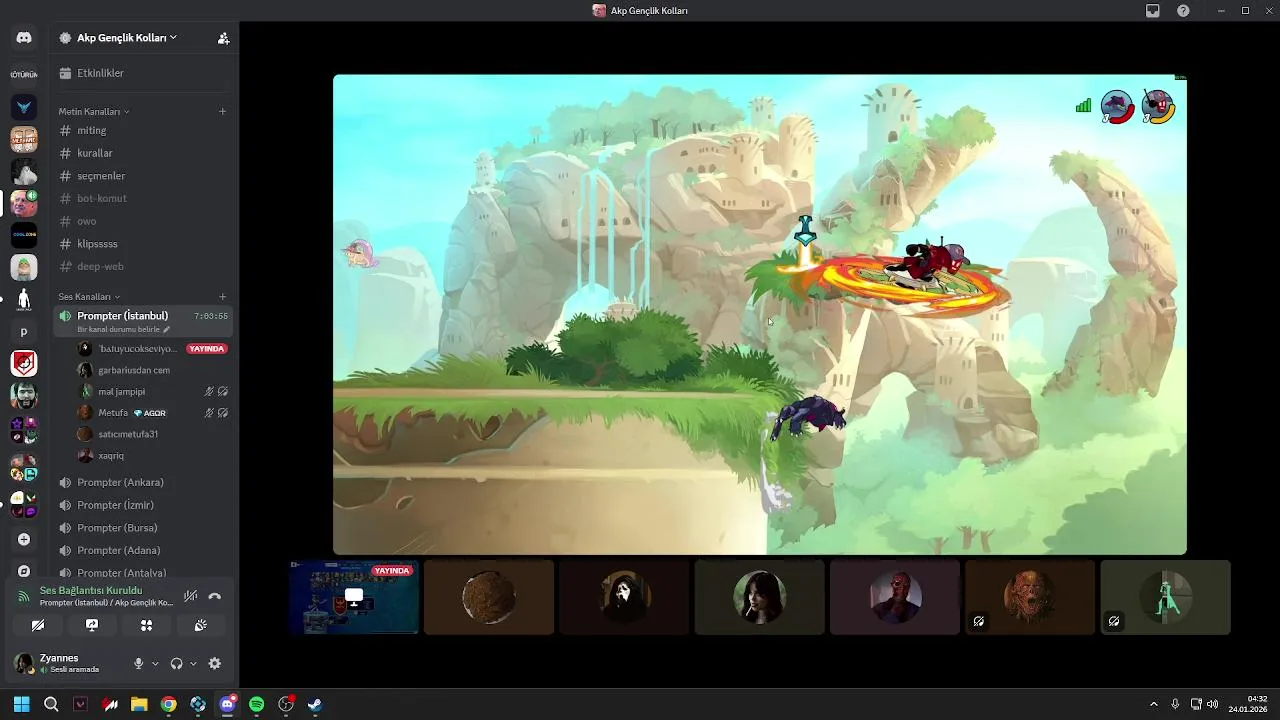Open Discord inbox icon in title bar
The width and height of the screenshot is (1280, 720).
(x=1153, y=10)
